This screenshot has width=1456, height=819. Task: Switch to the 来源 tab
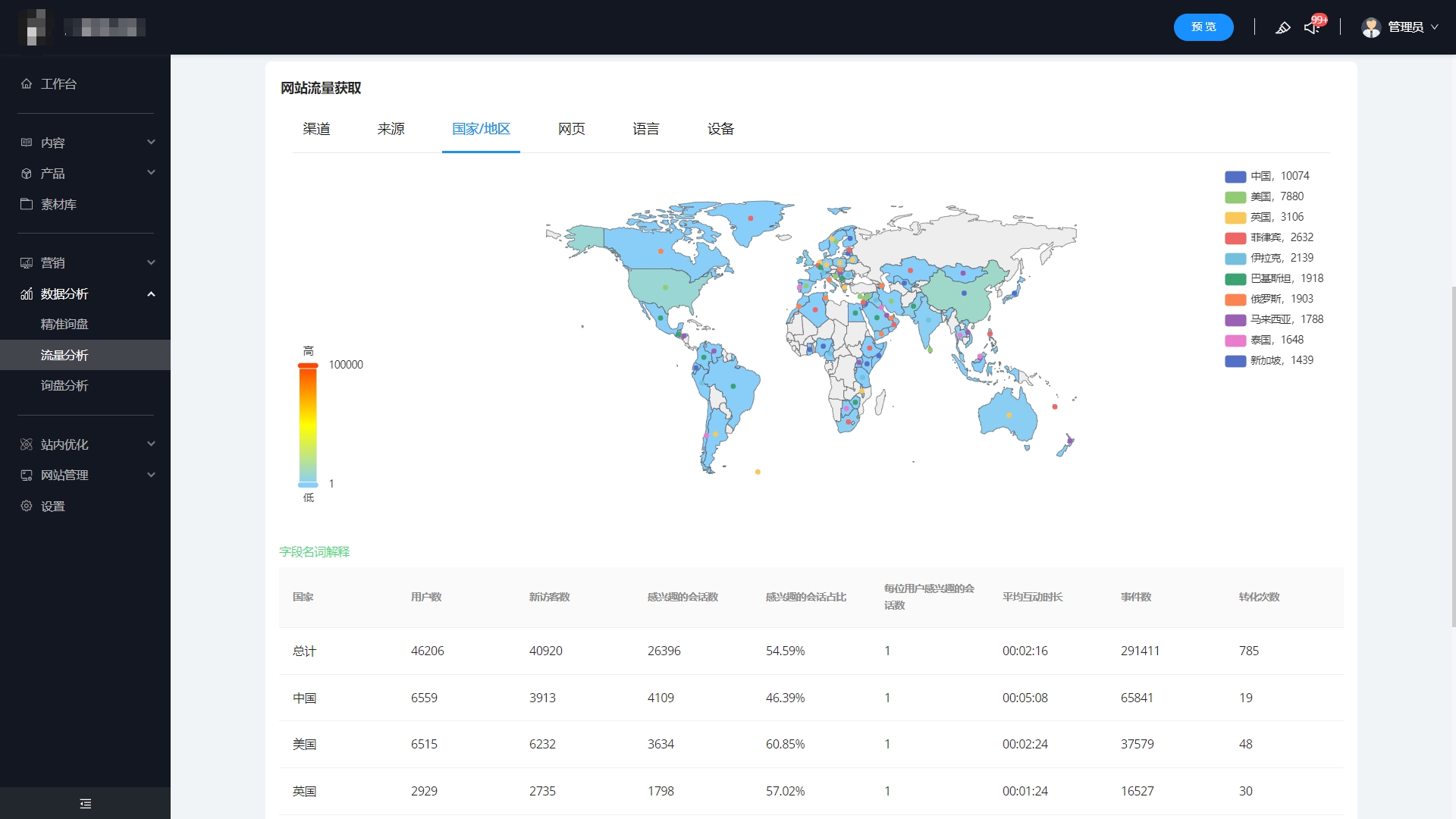(391, 129)
